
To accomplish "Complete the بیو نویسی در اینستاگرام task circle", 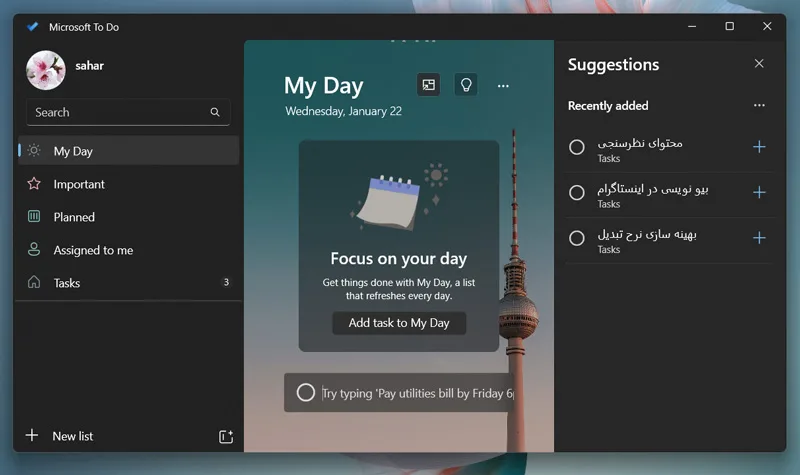I will click(577, 192).
